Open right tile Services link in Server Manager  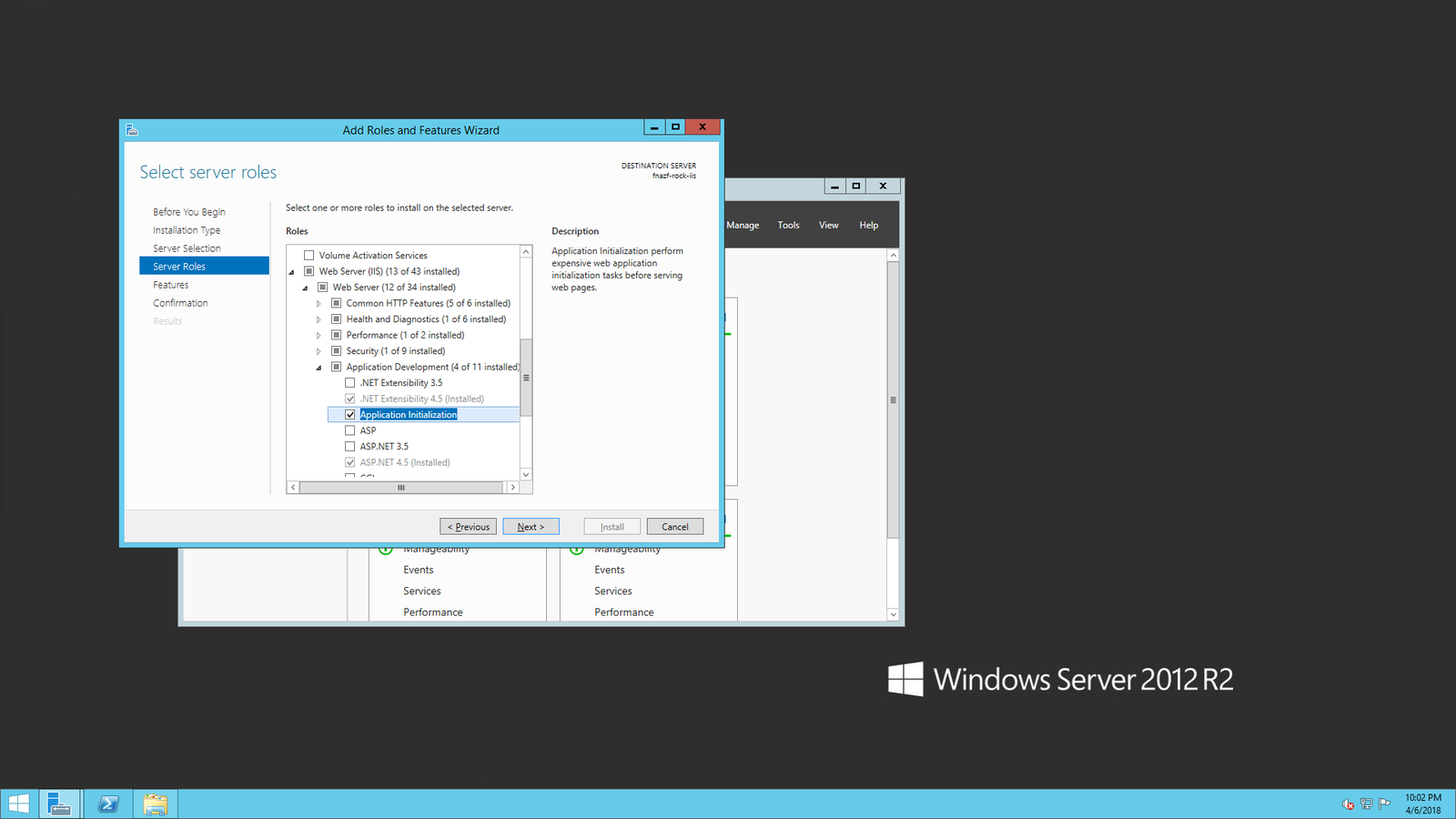tap(613, 591)
